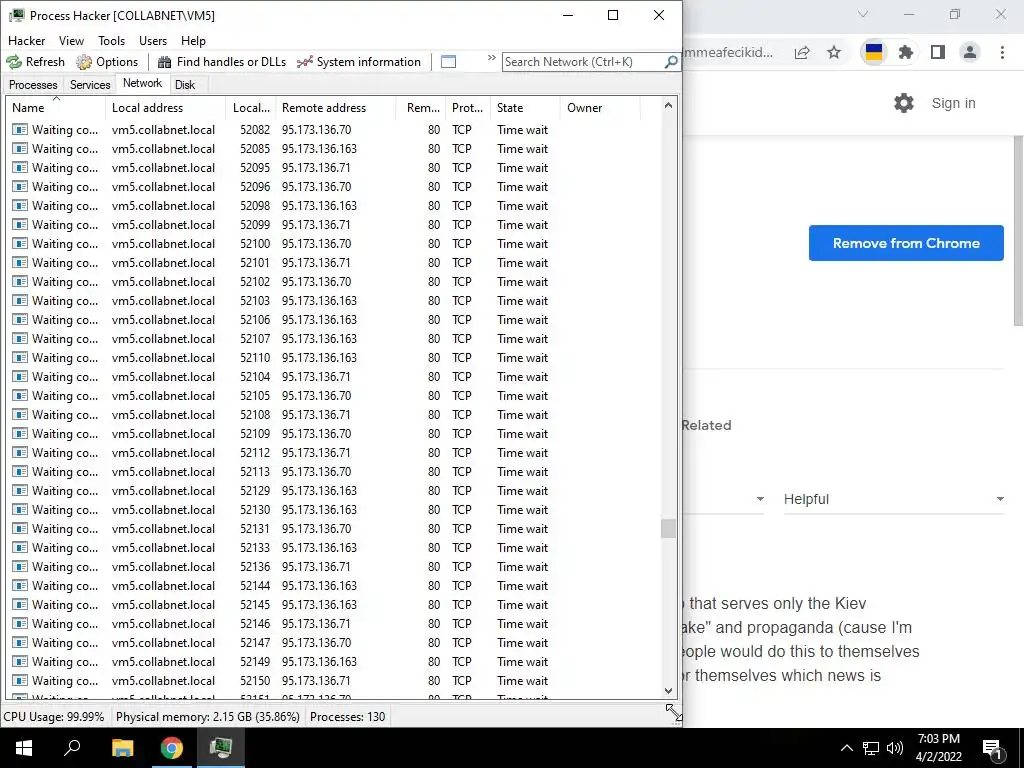This screenshot has width=1024, height=768.
Task: Click Physical memory status bar entry
Action: (208, 716)
